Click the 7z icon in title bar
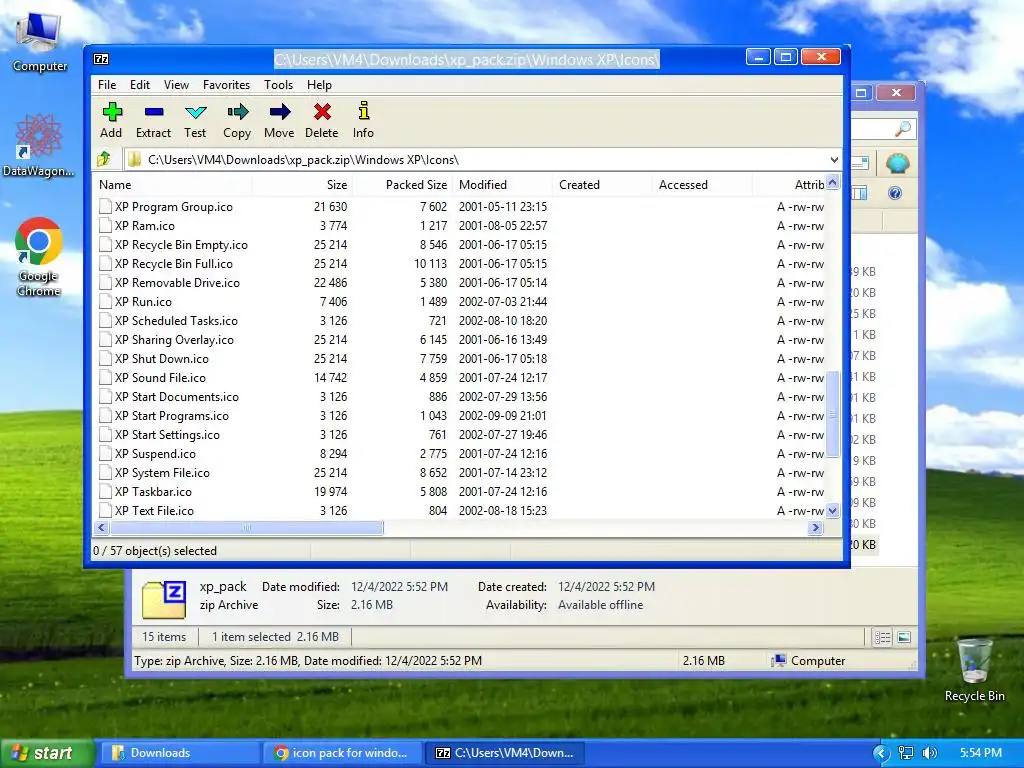1024x768 pixels. 101,59
